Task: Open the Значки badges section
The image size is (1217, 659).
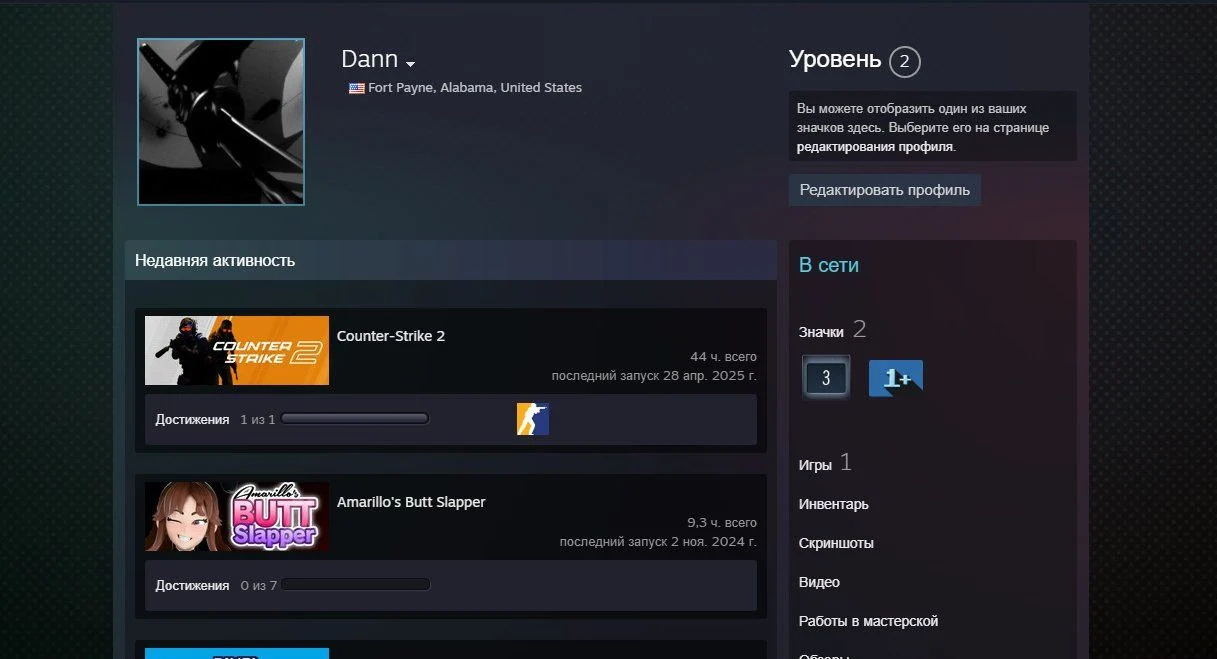Action: tap(821, 332)
